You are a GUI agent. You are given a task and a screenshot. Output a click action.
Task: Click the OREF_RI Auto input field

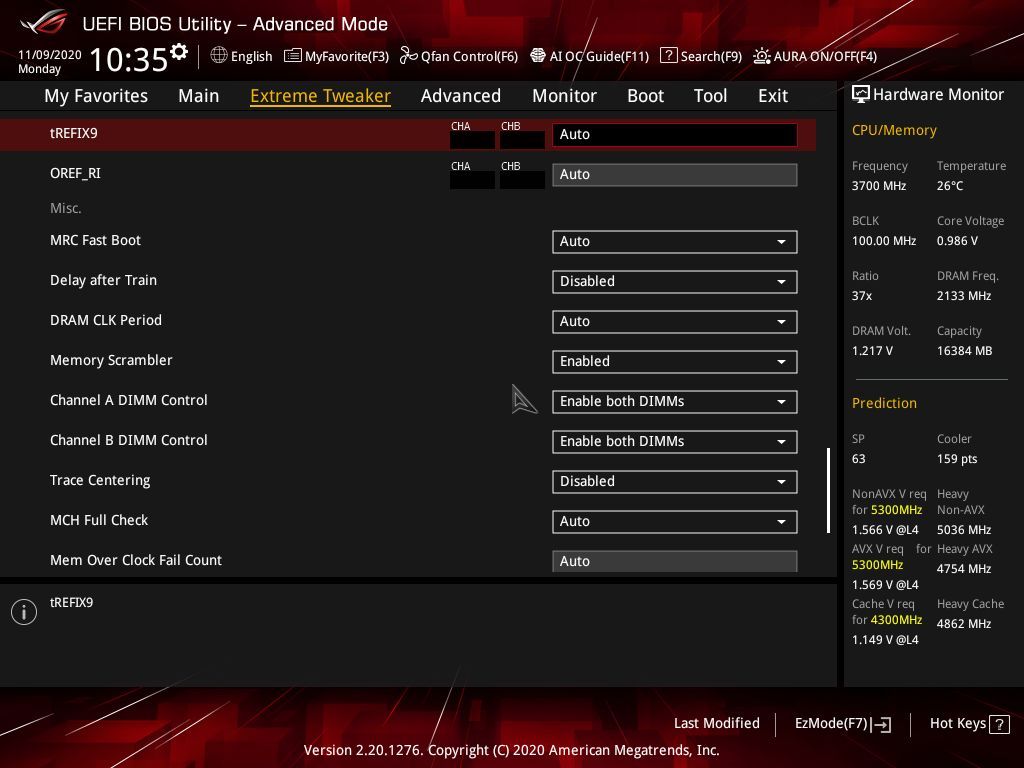[x=675, y=174]
